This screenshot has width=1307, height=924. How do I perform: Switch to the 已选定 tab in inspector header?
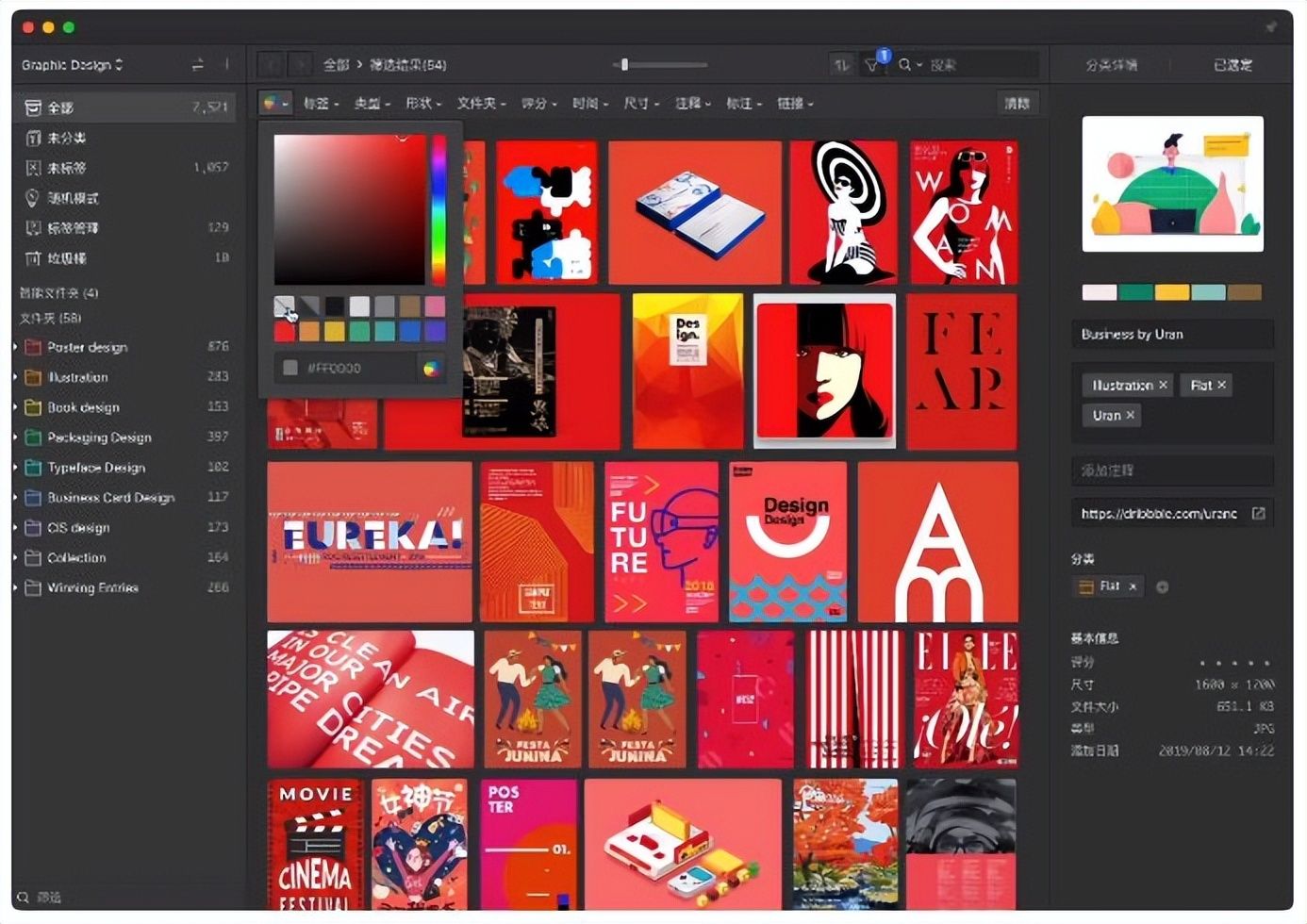pyautogui.click(x=1233, y=65)
